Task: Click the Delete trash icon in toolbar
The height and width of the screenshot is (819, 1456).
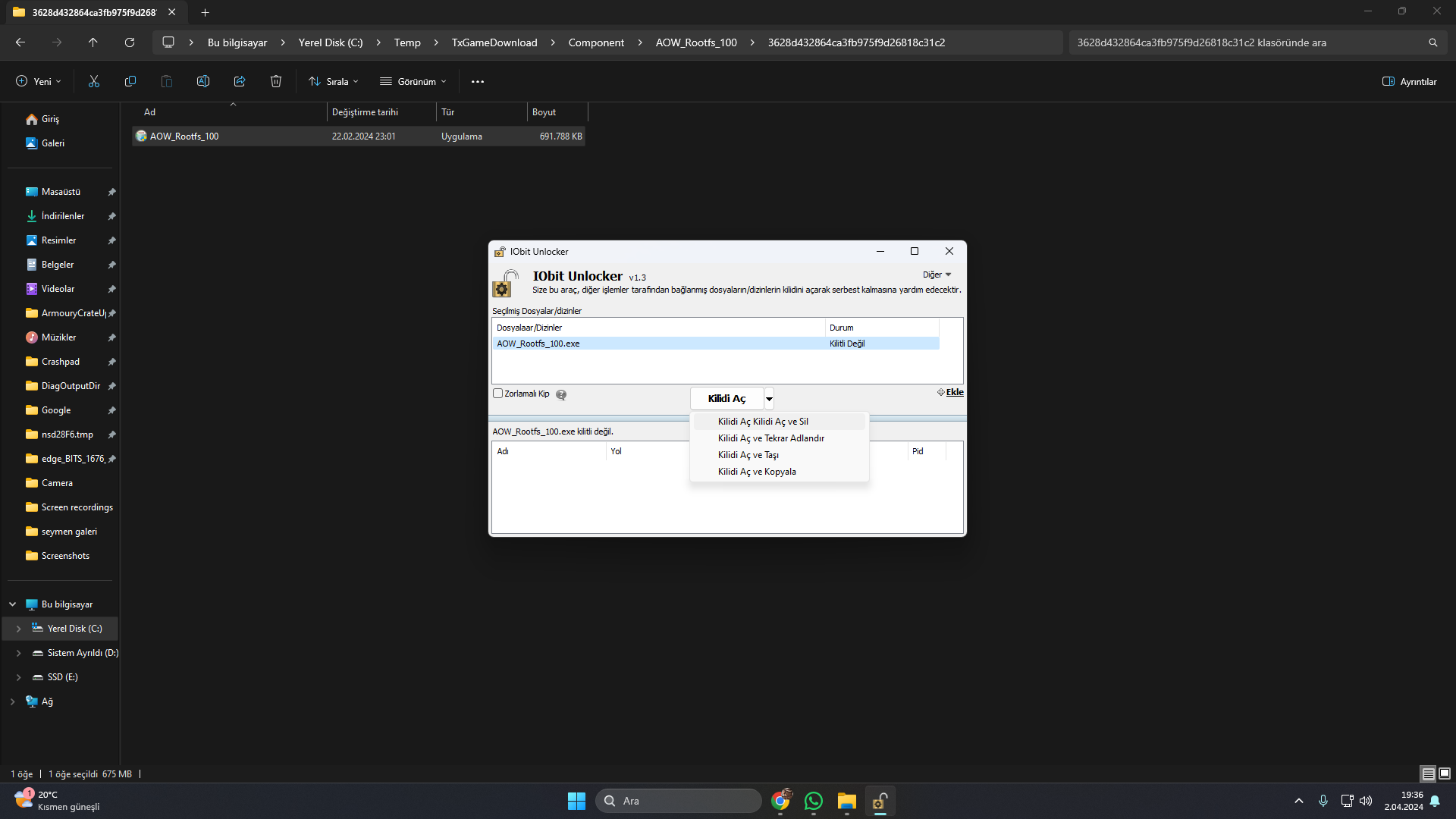Action: tap(276, 81)
